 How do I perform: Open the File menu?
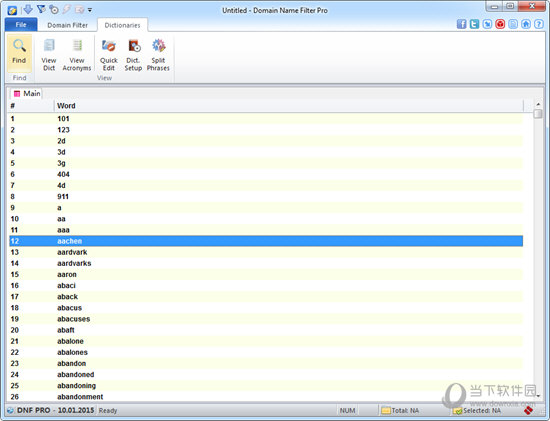point(21,25)
